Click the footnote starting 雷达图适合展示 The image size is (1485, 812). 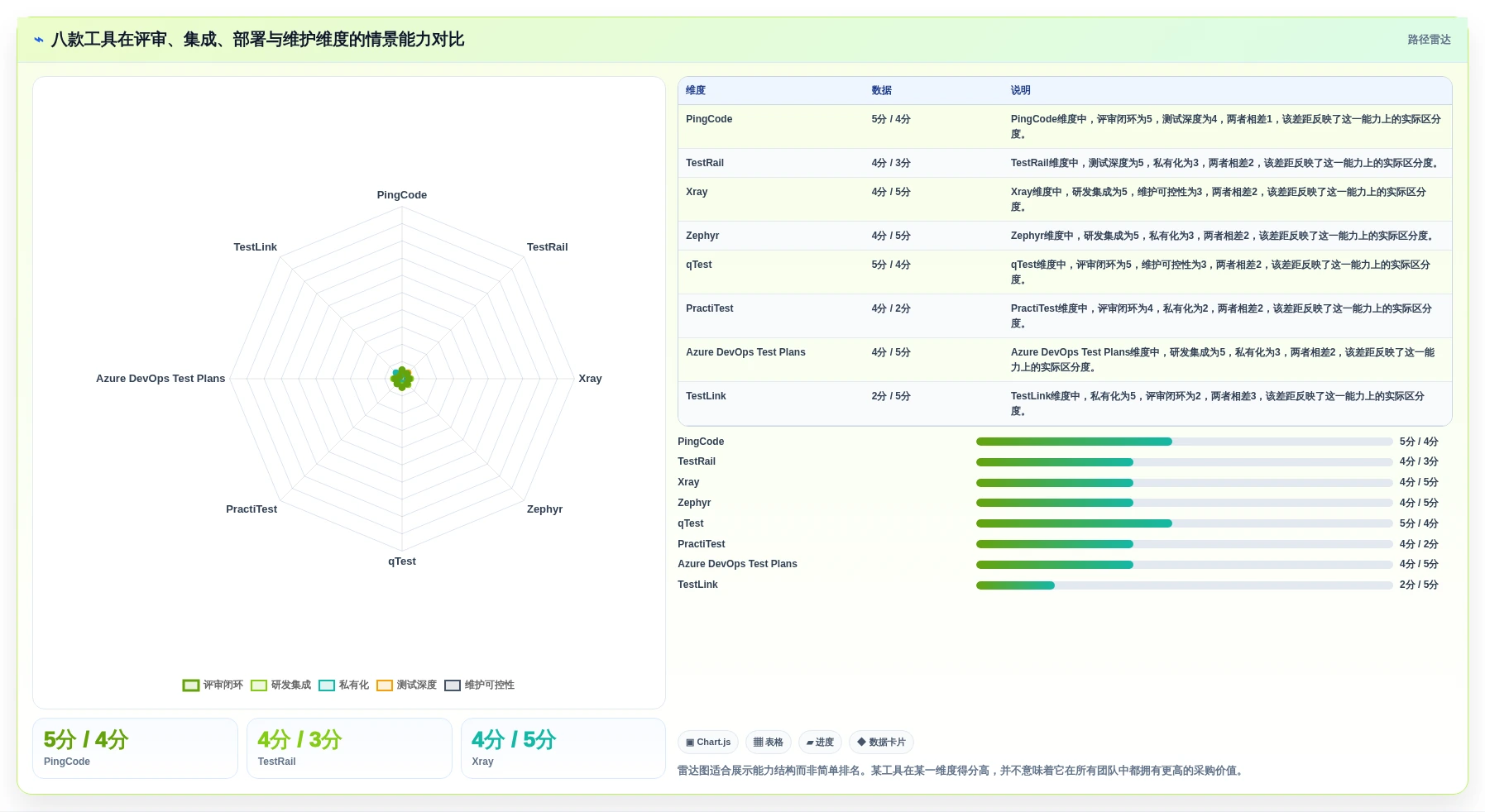(x=962, y=771)
